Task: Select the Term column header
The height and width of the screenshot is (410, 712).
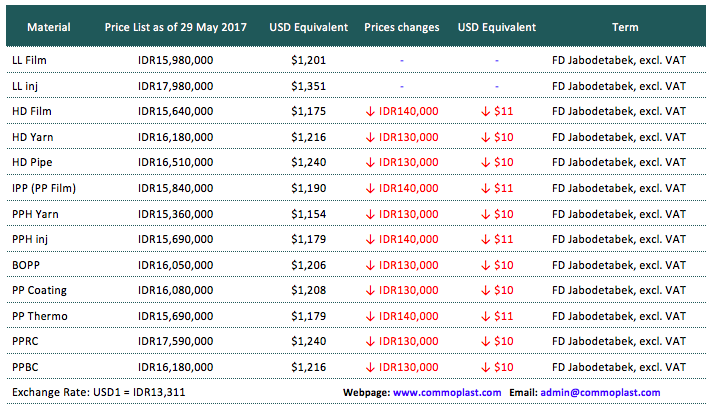Action: (618, 27)
